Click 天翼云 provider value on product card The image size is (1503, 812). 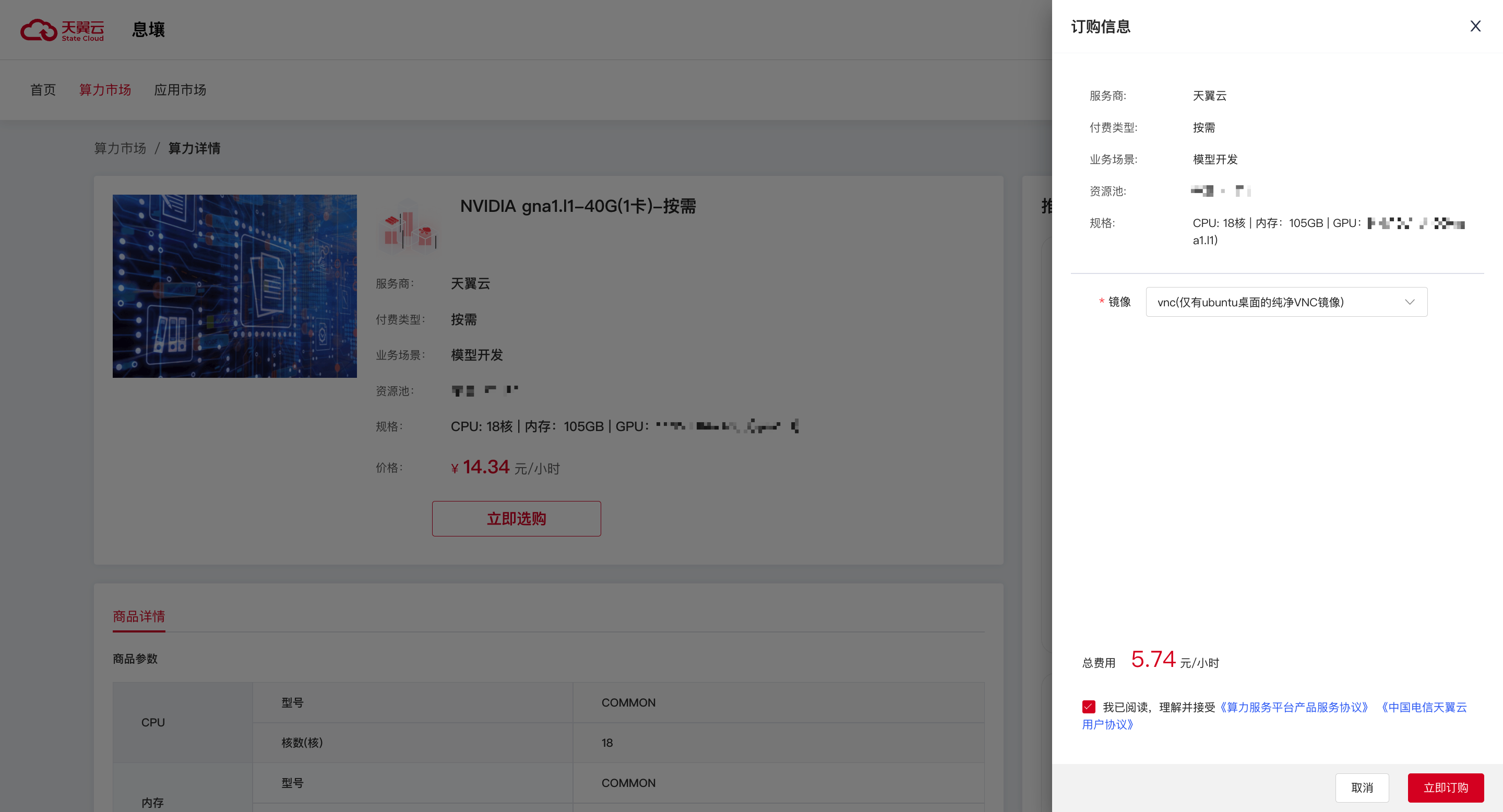(x=470, y=283)
